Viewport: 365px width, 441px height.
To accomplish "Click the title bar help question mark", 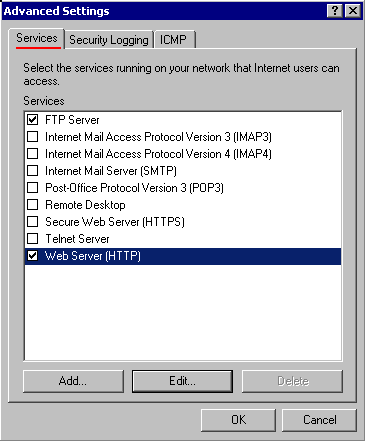I will (x=335, y=11).
